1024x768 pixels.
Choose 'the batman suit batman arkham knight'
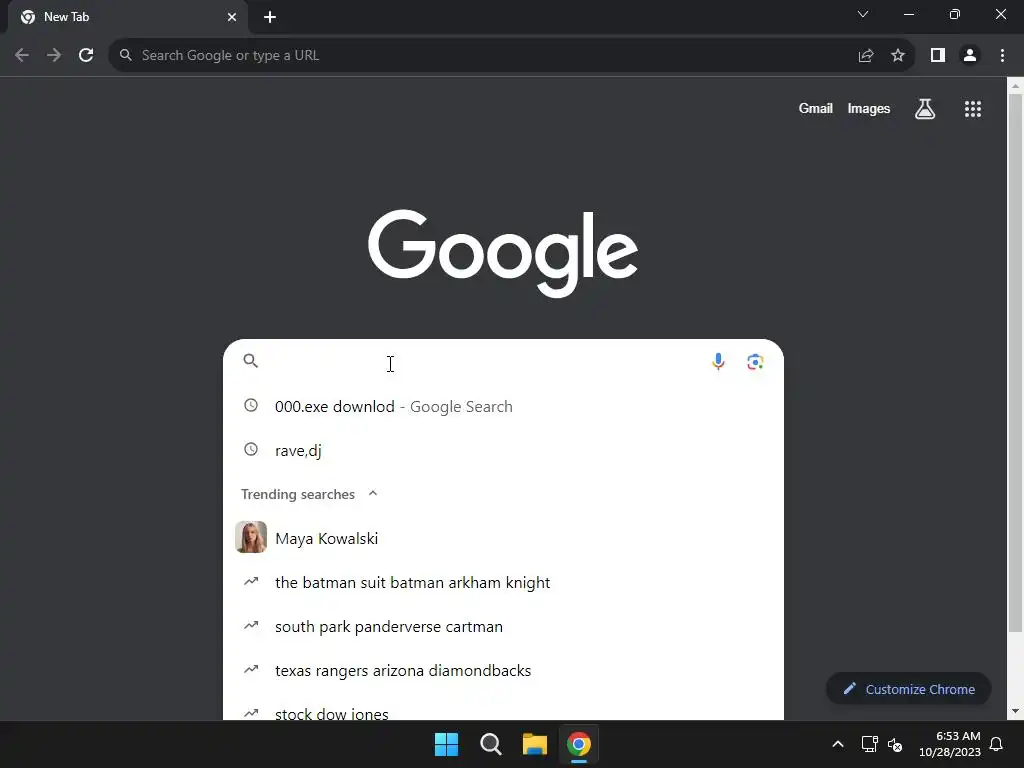[503, 582]
